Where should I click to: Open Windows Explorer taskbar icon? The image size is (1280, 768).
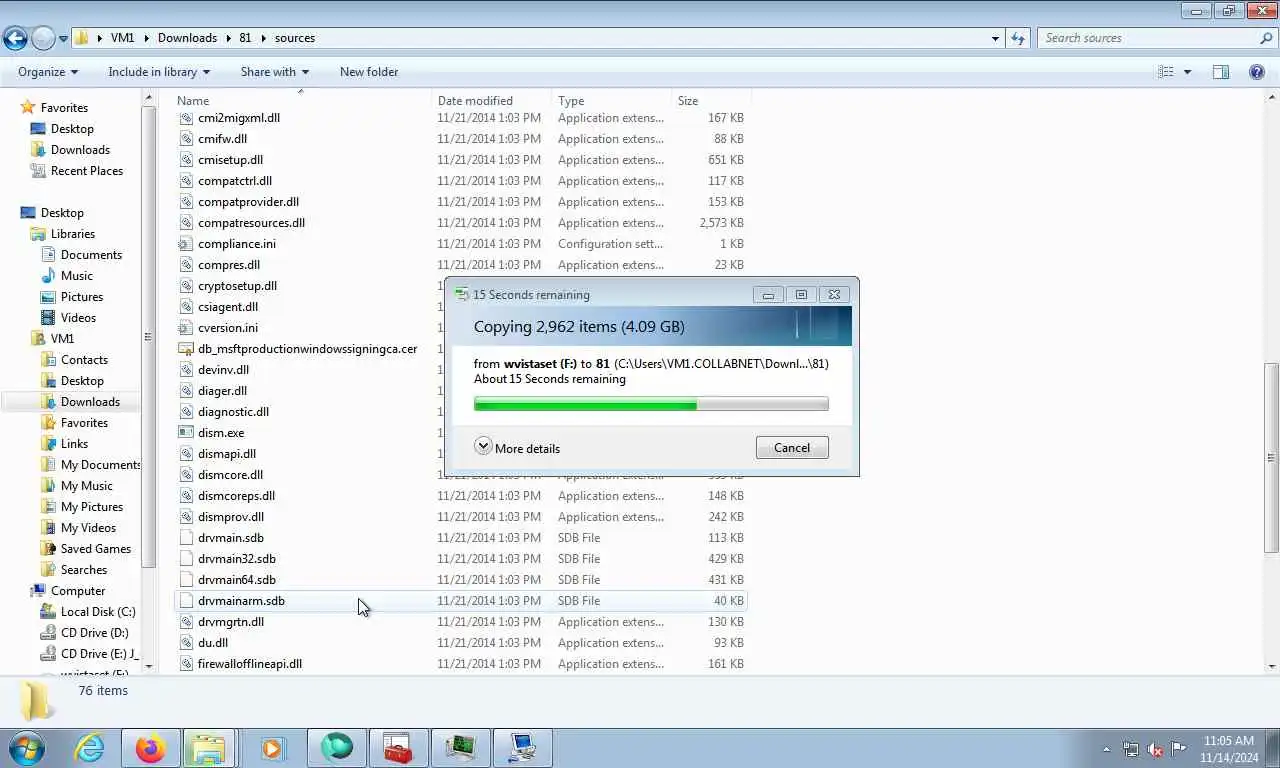point(209,748)
